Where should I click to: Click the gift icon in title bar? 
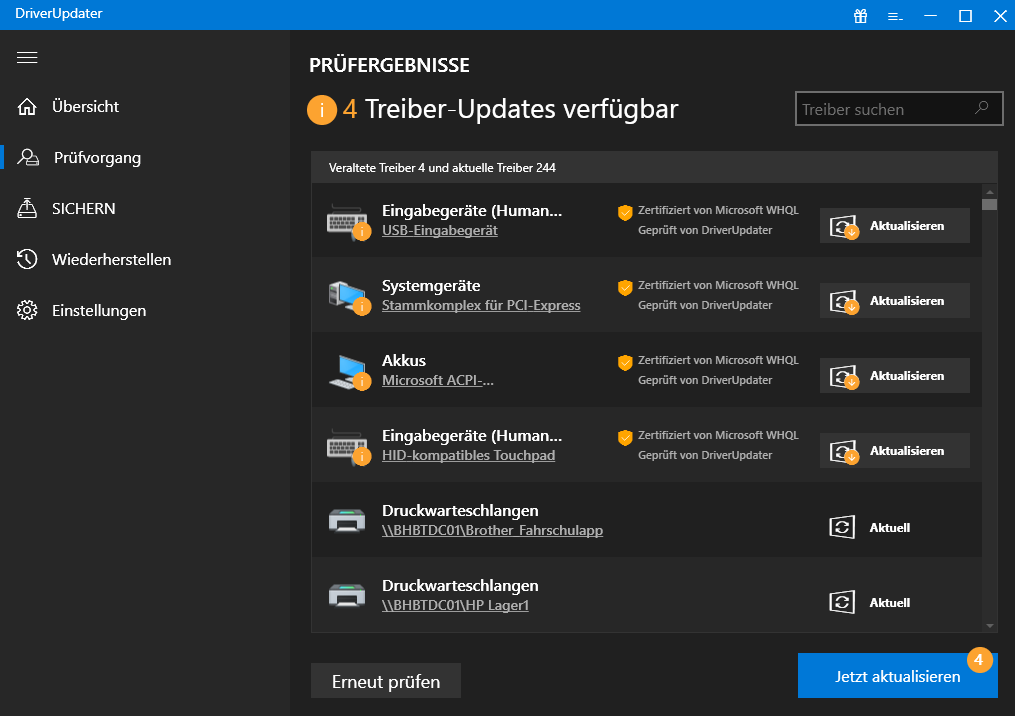pyautogui.click(x=860, y=16)
